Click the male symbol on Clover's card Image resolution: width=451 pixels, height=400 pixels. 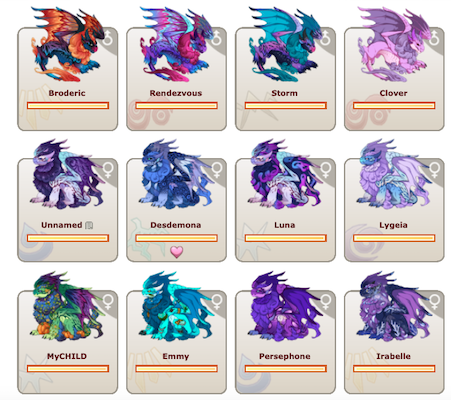pyautogui.click(x=435, y=38)
